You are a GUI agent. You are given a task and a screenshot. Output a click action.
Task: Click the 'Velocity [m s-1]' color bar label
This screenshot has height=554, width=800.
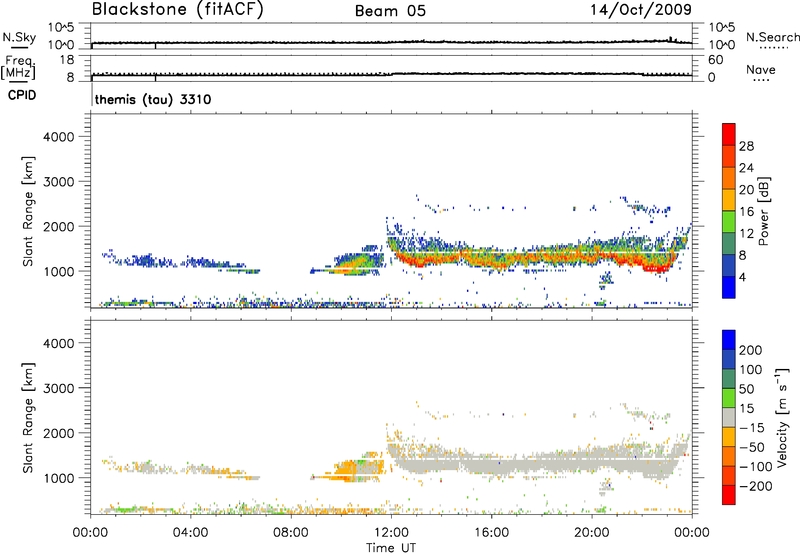click(x=781, y=417)
